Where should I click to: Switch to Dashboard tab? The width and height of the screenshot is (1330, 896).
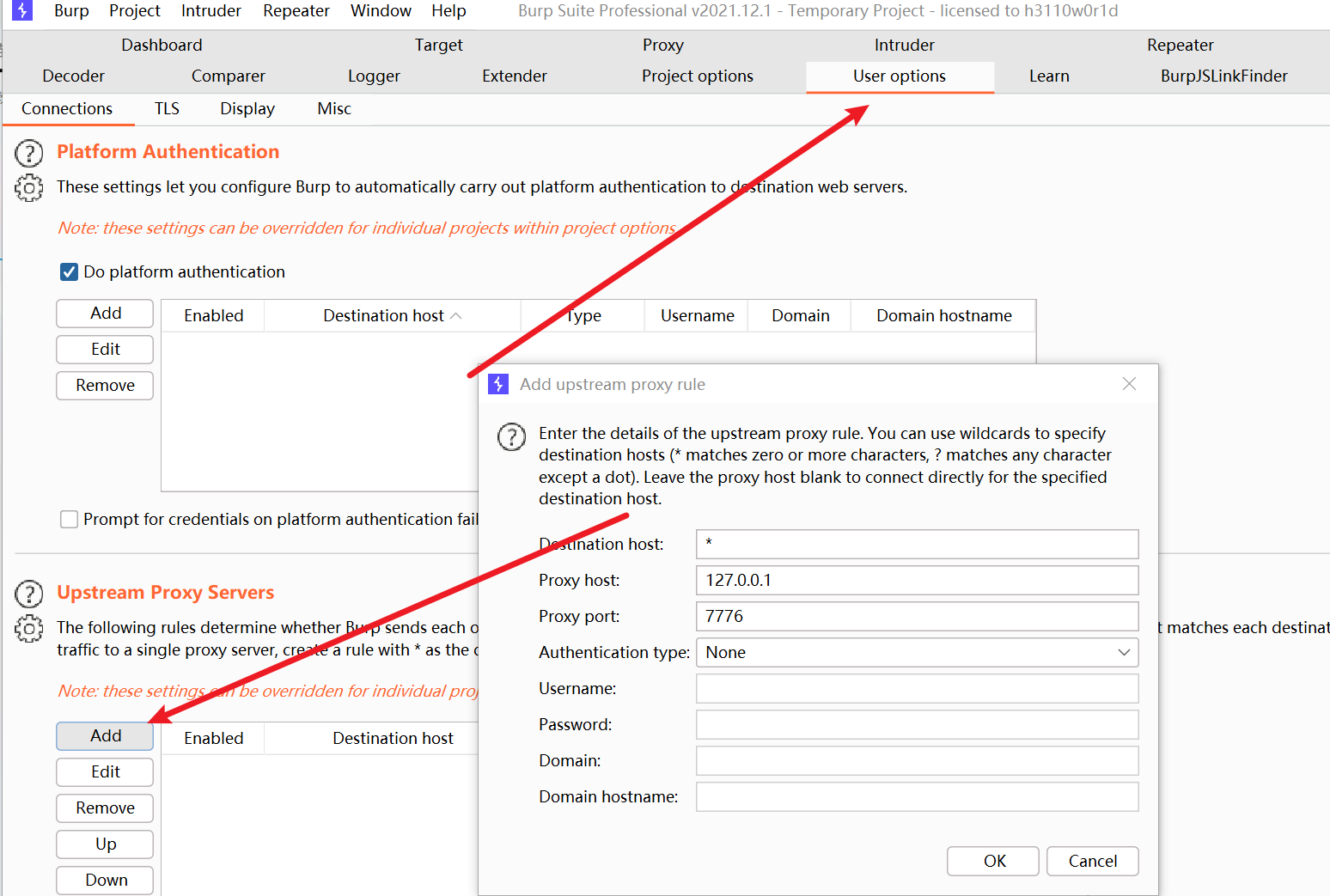coord(162,45)
